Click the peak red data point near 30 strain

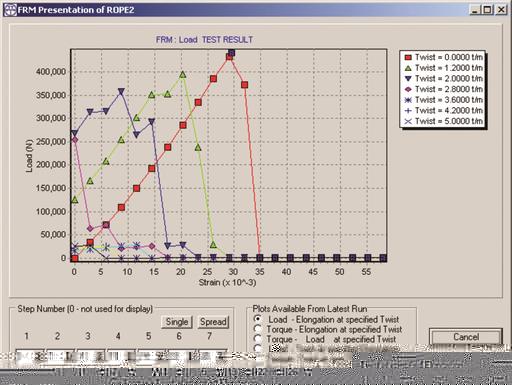coord(229,57)
